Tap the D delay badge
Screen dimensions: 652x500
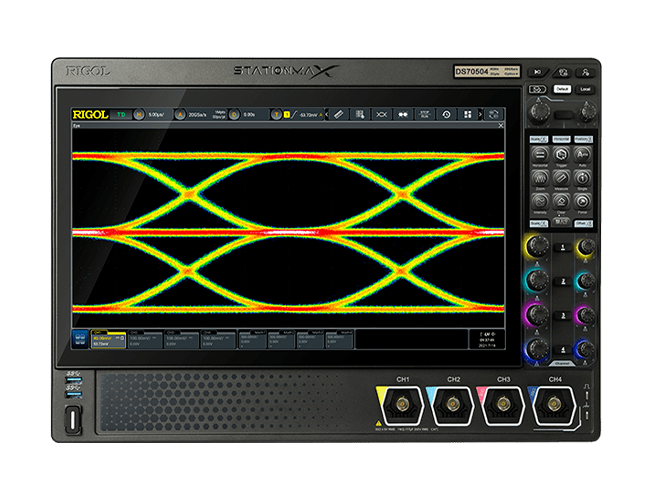234,114
